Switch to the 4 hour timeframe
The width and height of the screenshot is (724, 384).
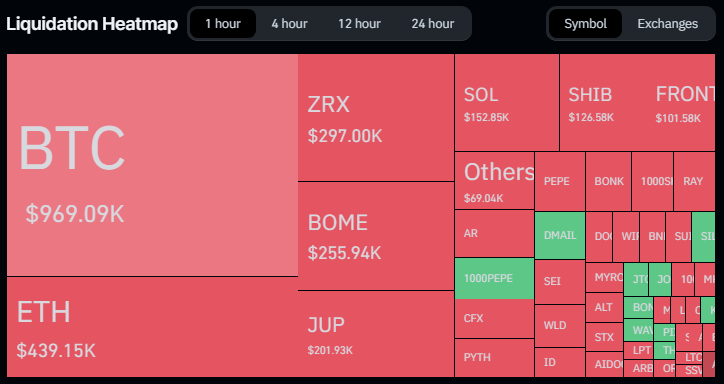tap(289, 24)
